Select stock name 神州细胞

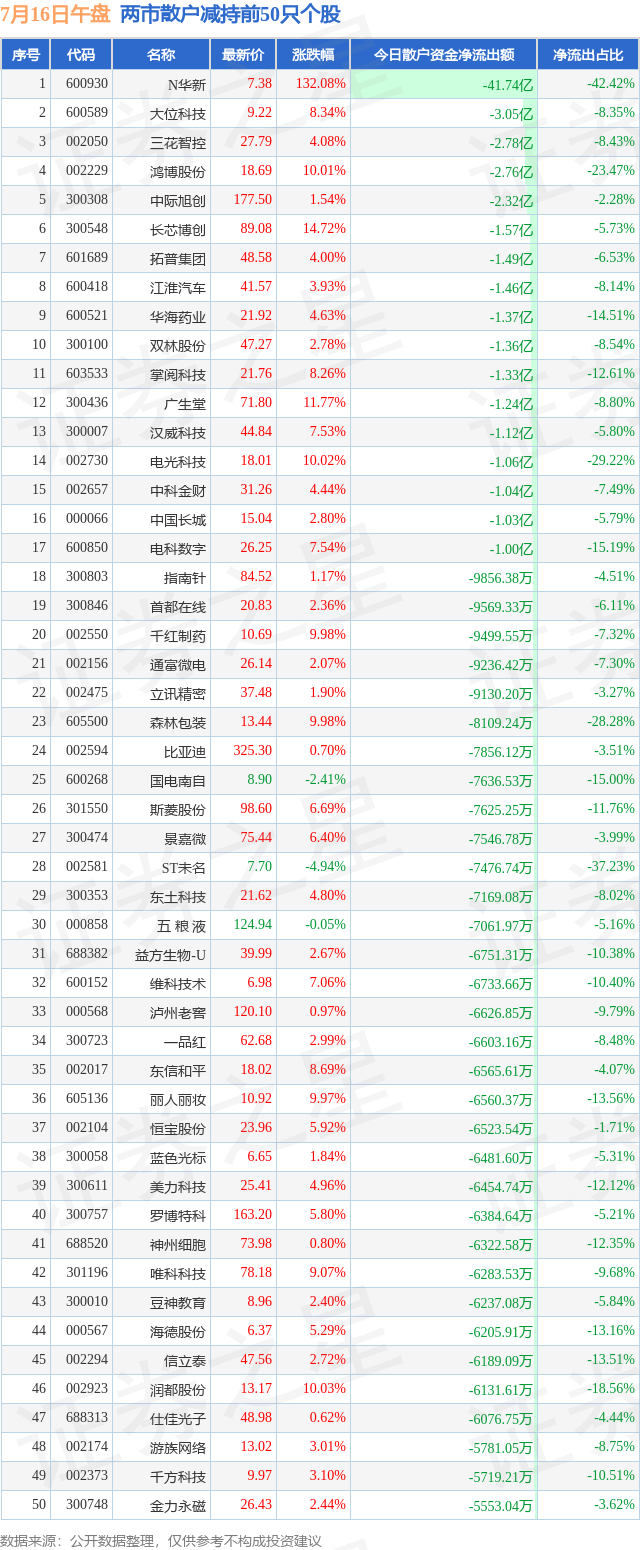178,1244
